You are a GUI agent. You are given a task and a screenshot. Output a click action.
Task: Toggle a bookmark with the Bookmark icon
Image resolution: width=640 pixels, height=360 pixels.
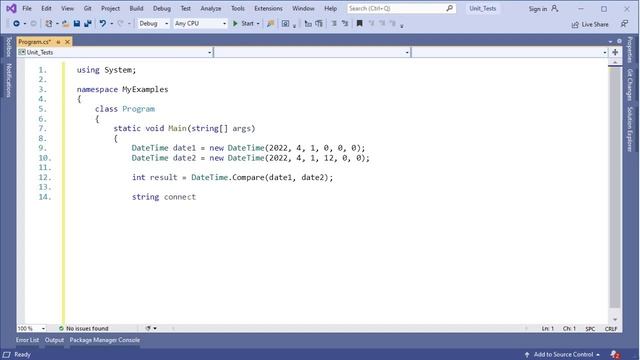pos(360,24)
